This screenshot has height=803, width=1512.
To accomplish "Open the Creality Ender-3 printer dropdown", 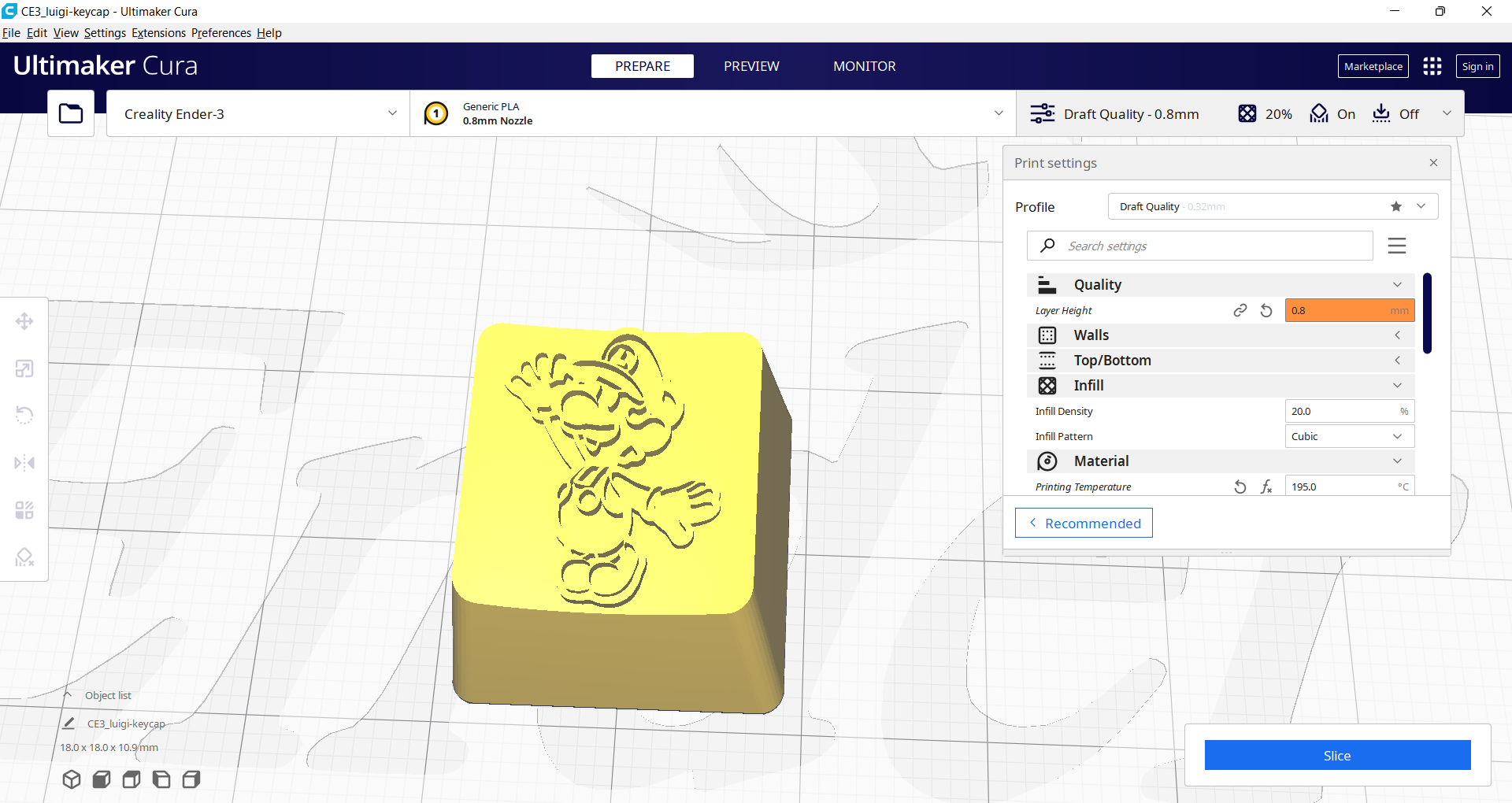I will pyautogui.click(x=258, y=113).
